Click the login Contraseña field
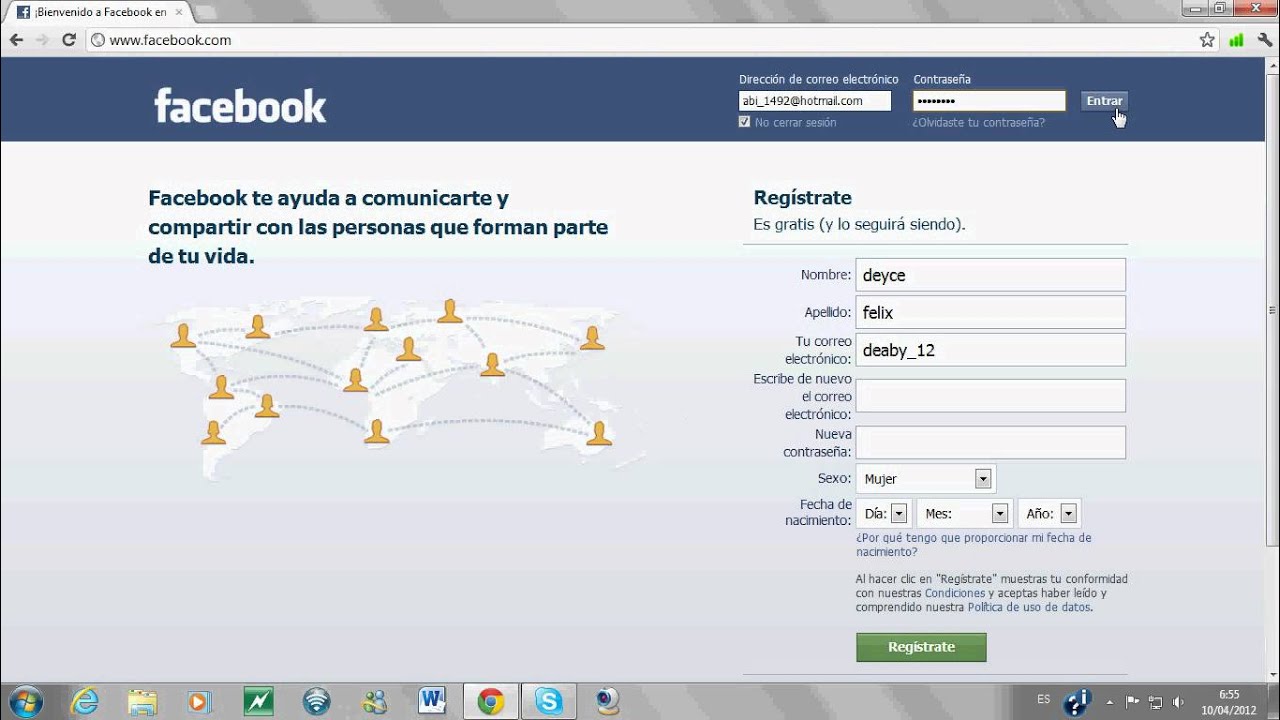 (989, 101)
